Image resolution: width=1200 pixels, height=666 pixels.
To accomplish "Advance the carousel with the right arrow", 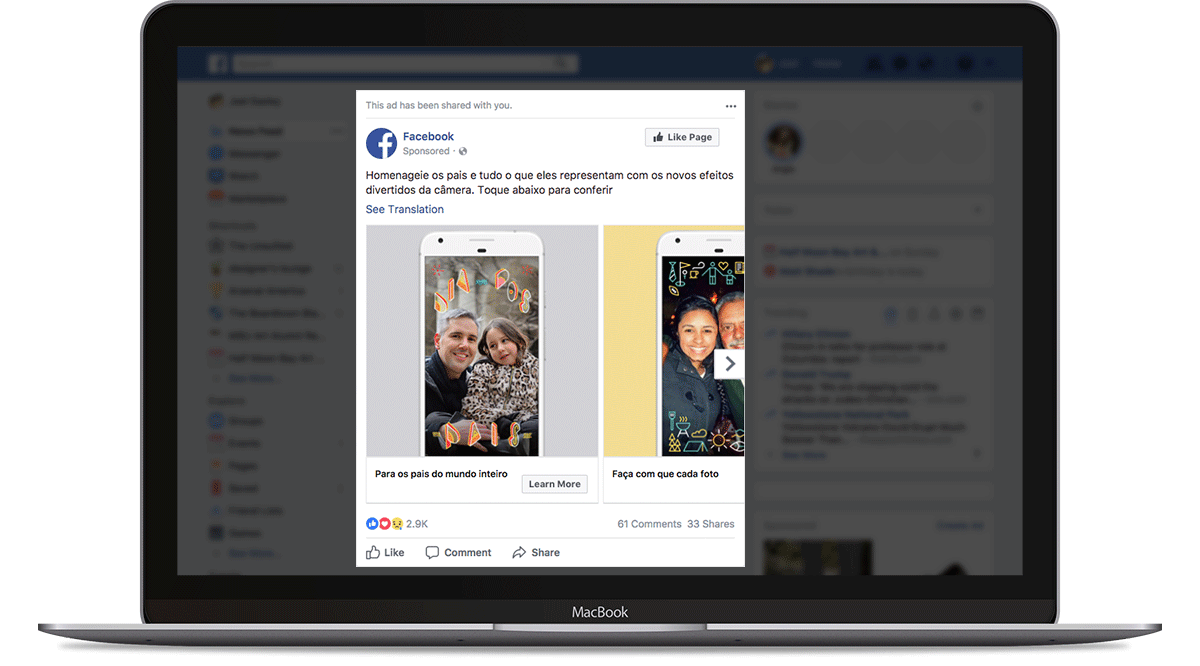I will click(730, 364).
